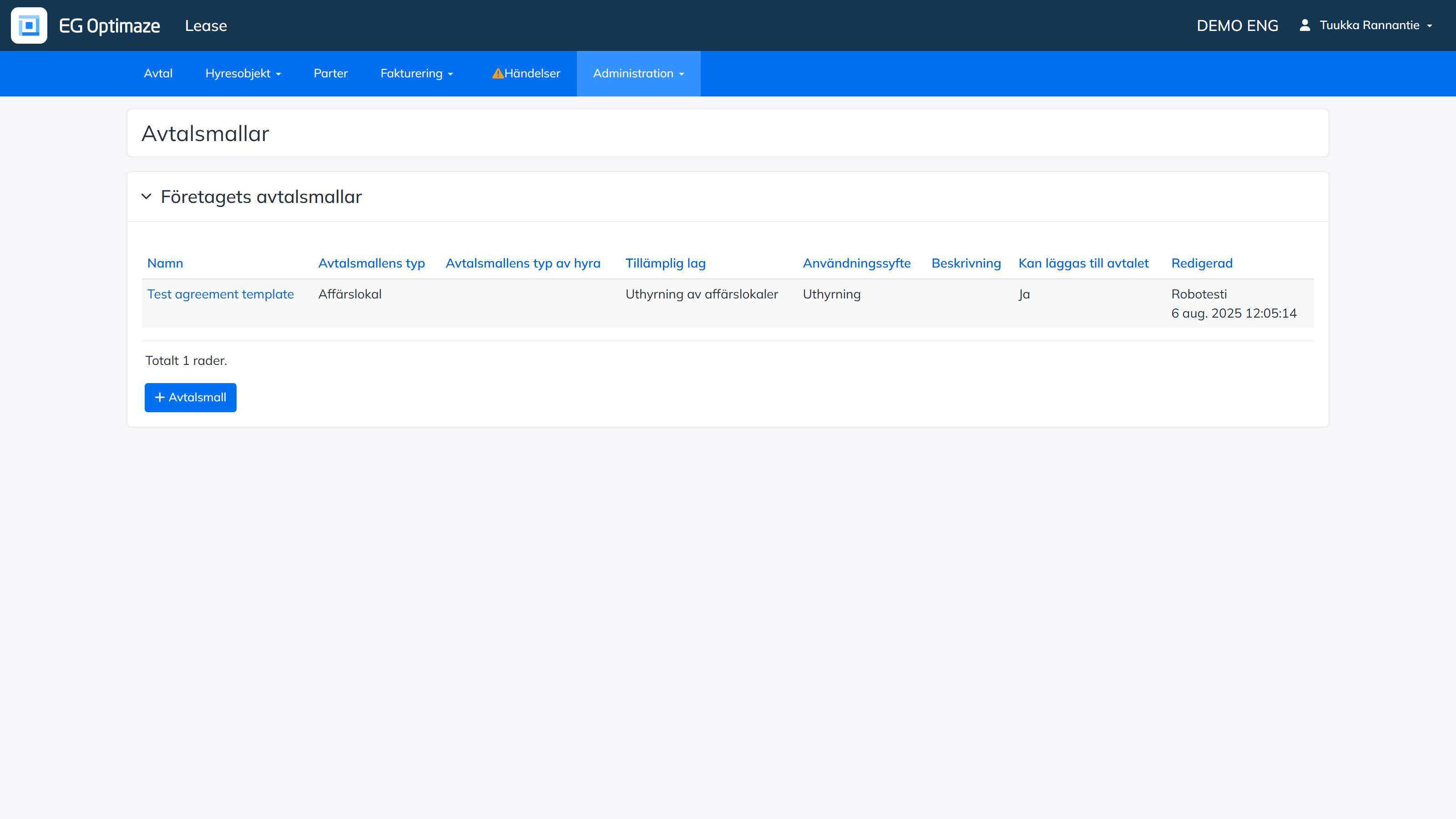Open the Händelser menu item

coord(526,73)
